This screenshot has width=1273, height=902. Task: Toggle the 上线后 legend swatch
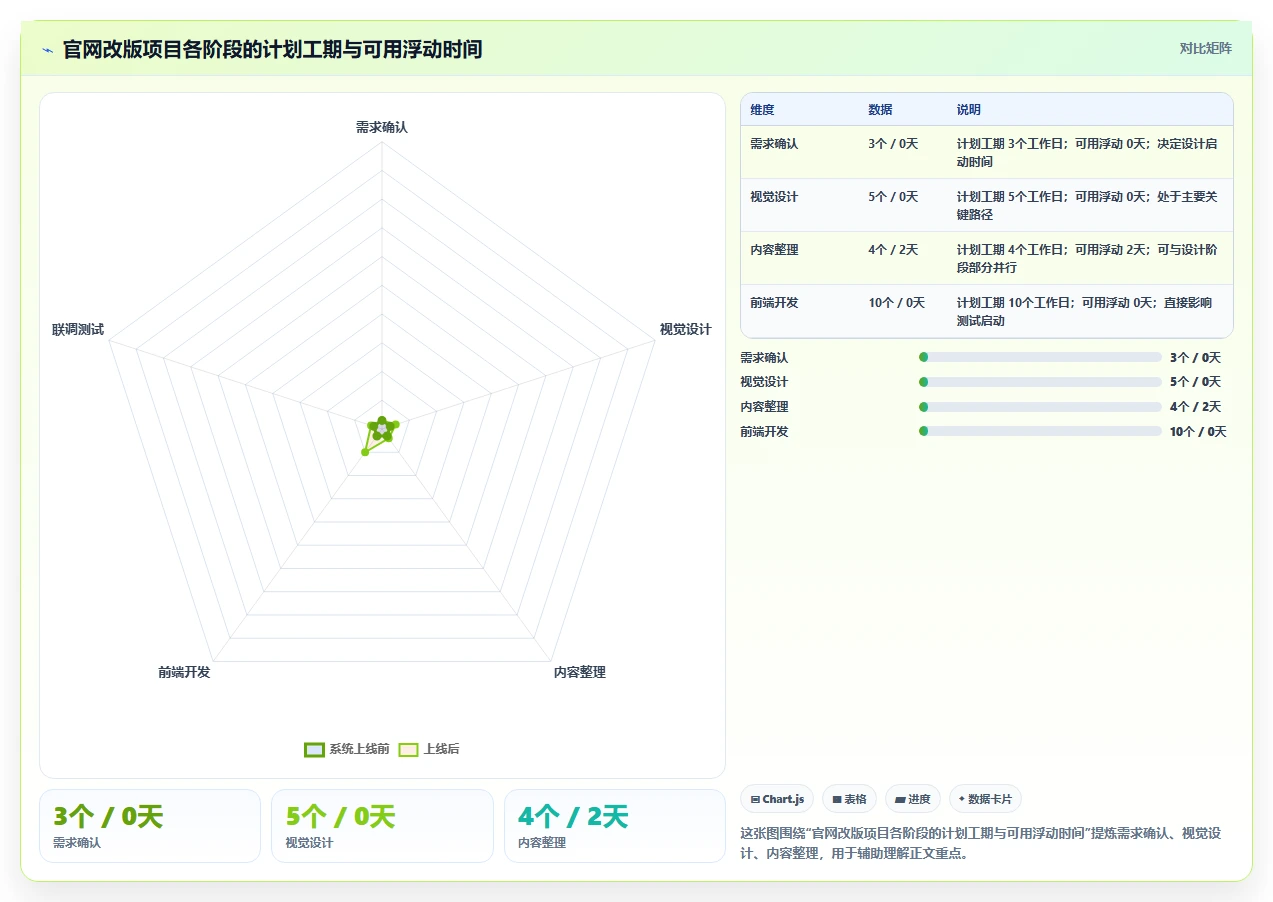(408, 749)
